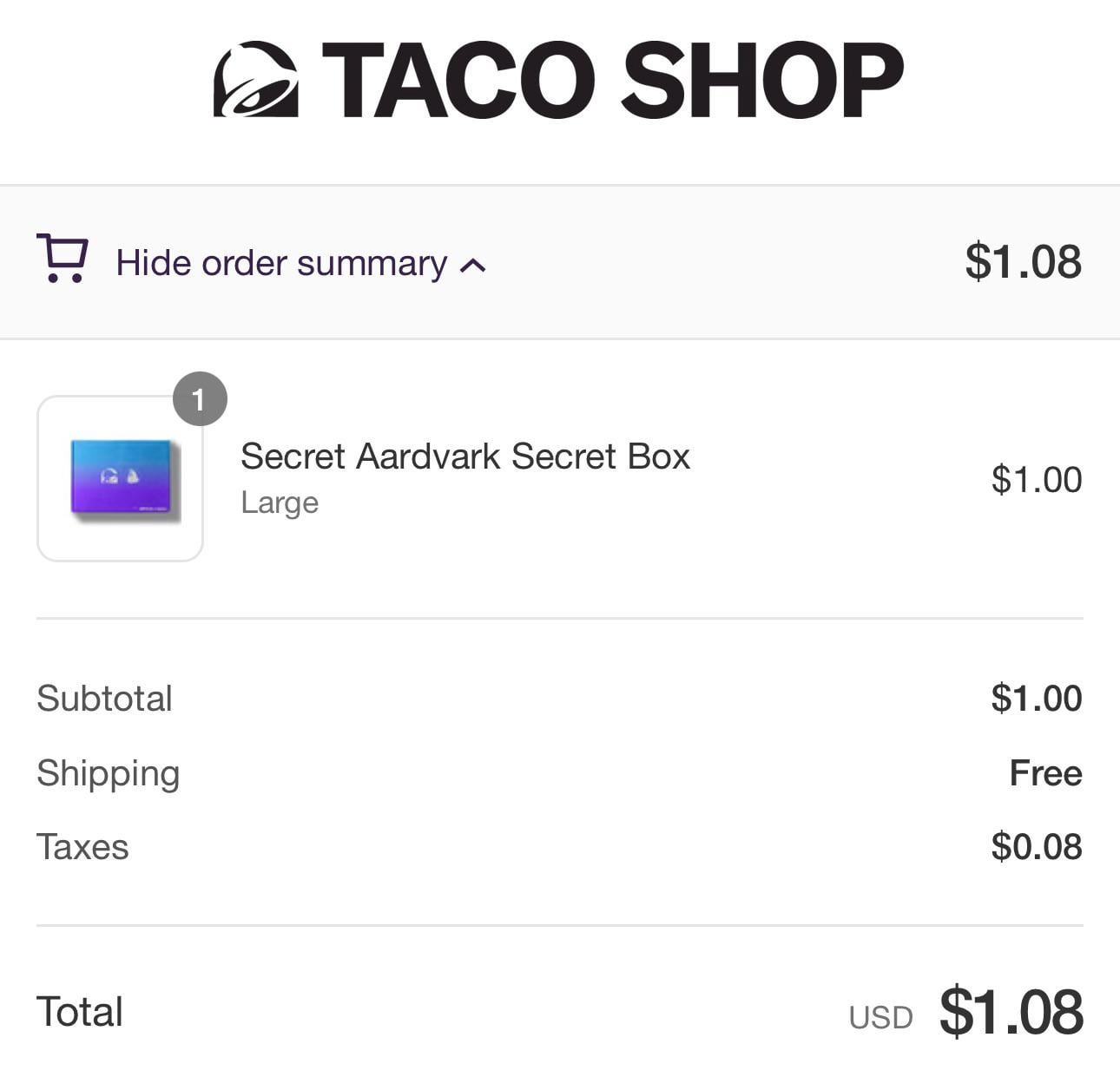Click the Free shipping value
This screenshot has width=1120, height=1090.
1045,773
